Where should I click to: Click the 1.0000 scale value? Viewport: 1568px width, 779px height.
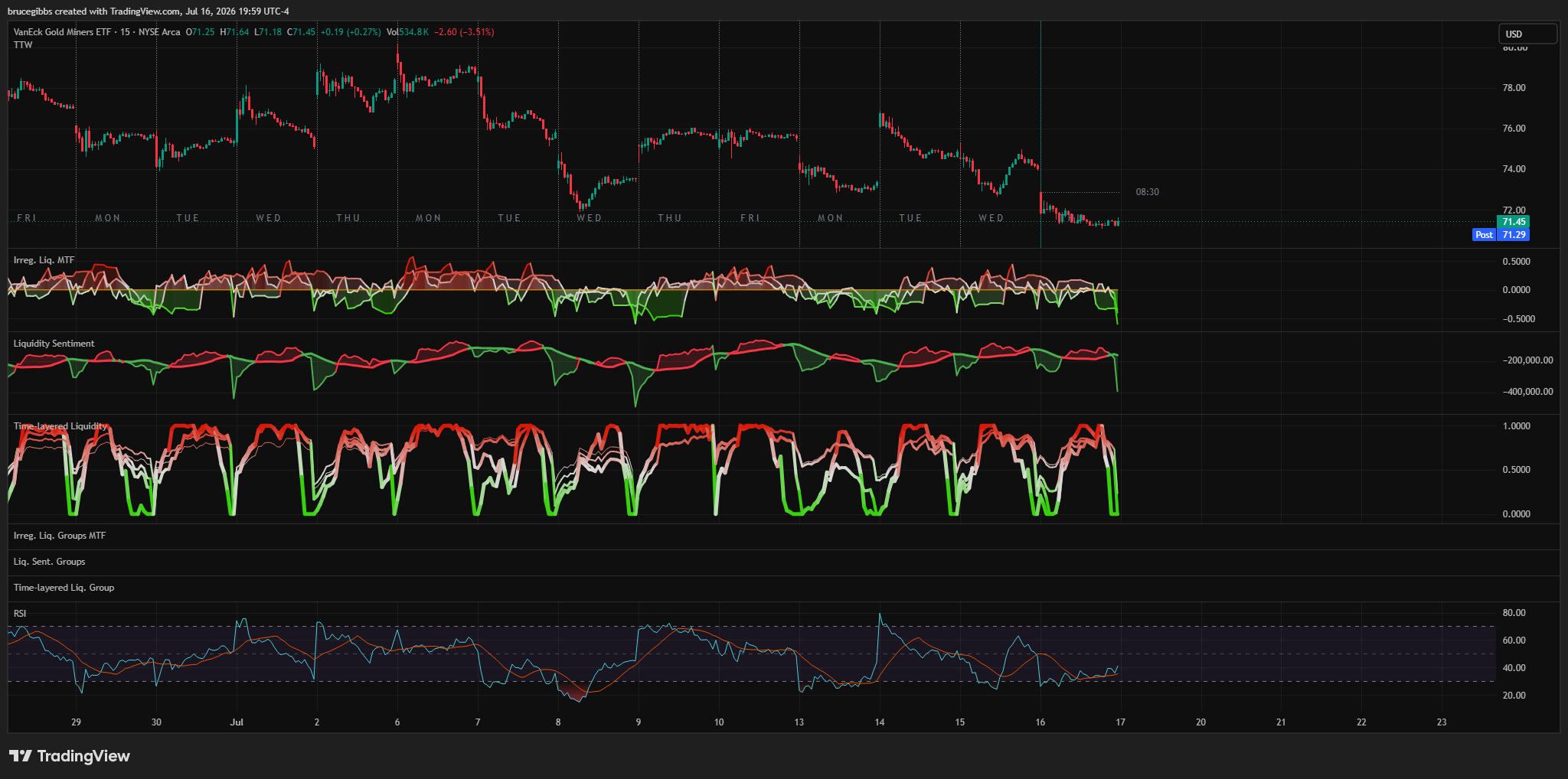(x=1517, y=426)
